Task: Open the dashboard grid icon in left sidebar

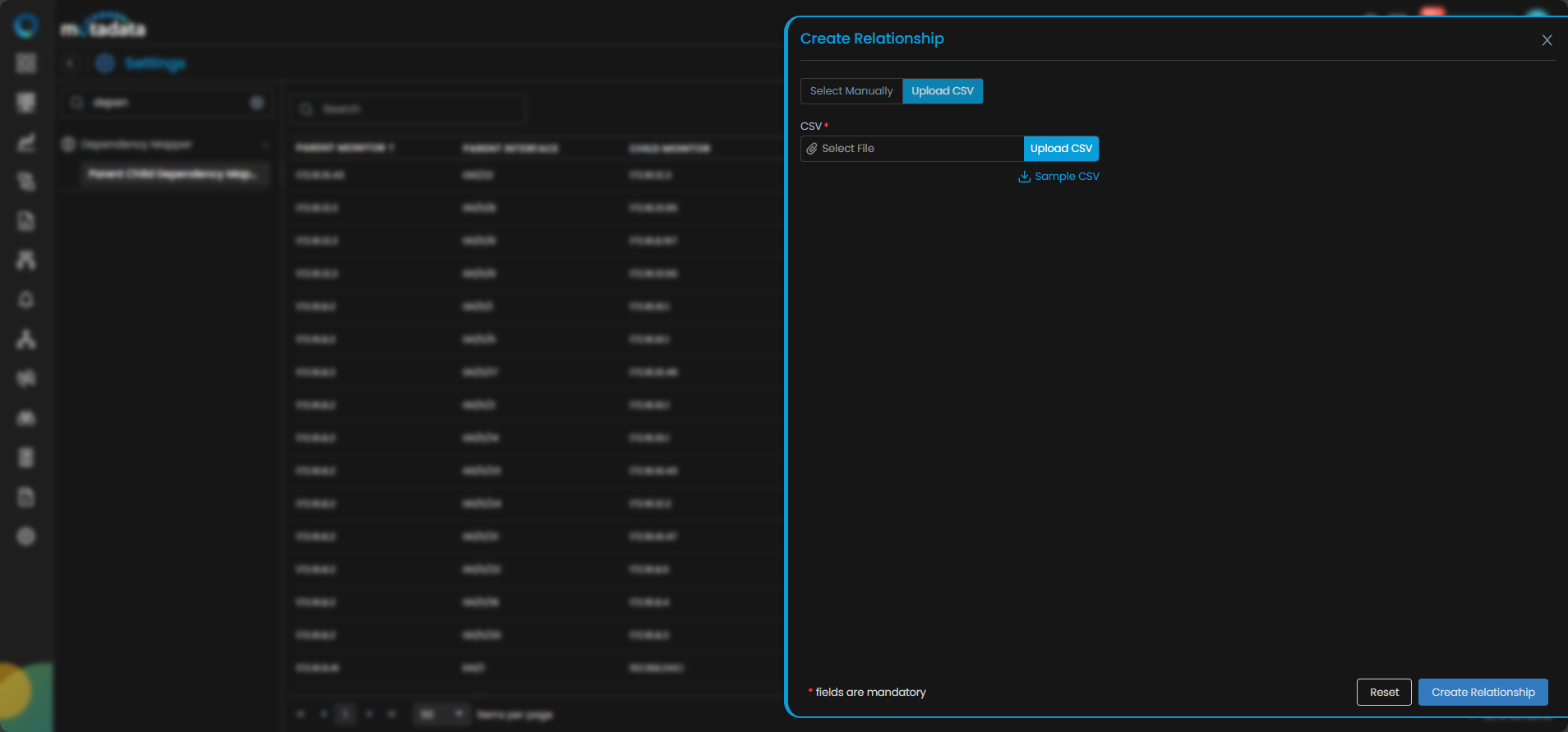Action: click(26, 63)
